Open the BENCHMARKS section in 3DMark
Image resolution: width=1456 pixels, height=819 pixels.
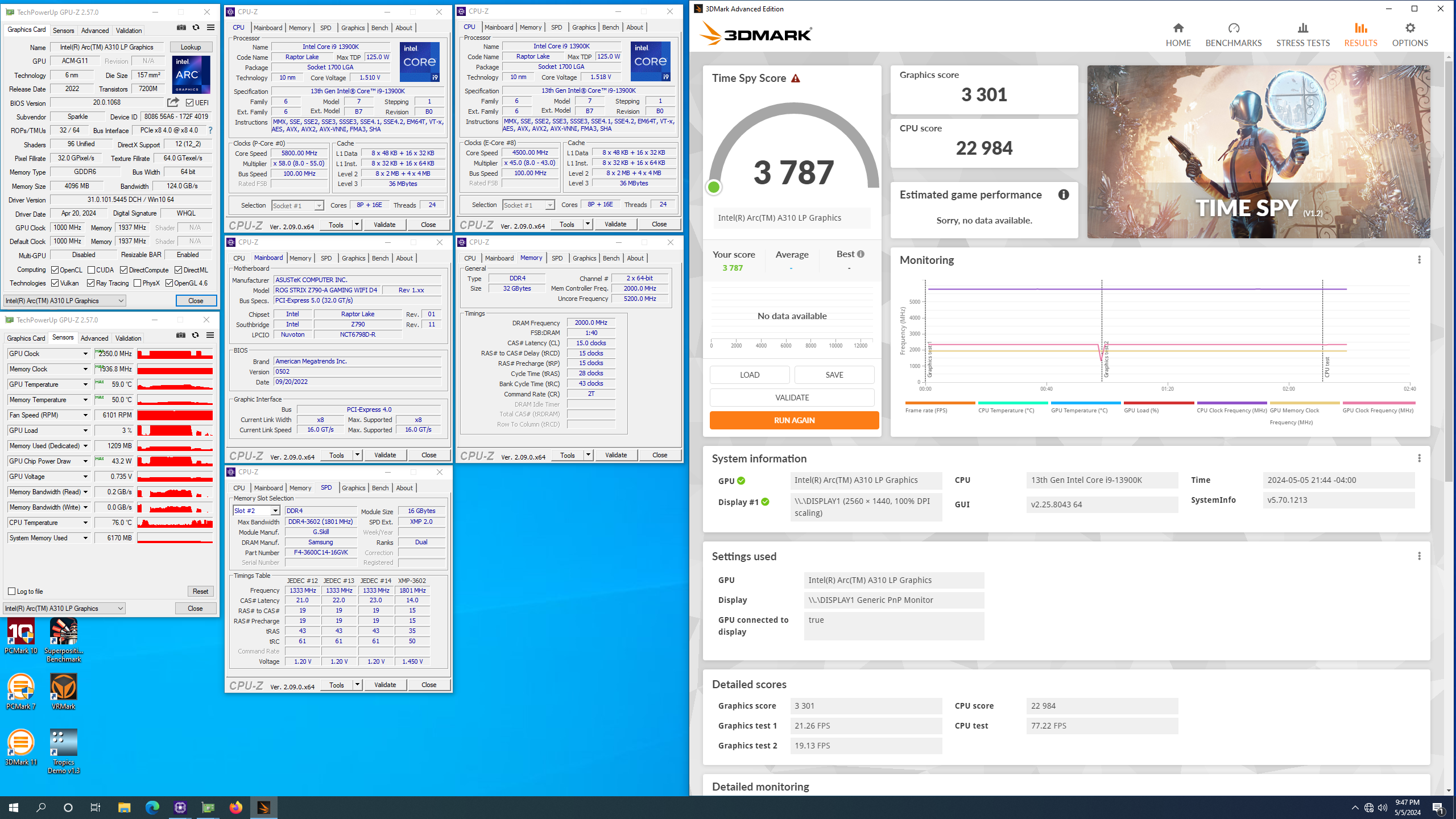point(1233,35)
